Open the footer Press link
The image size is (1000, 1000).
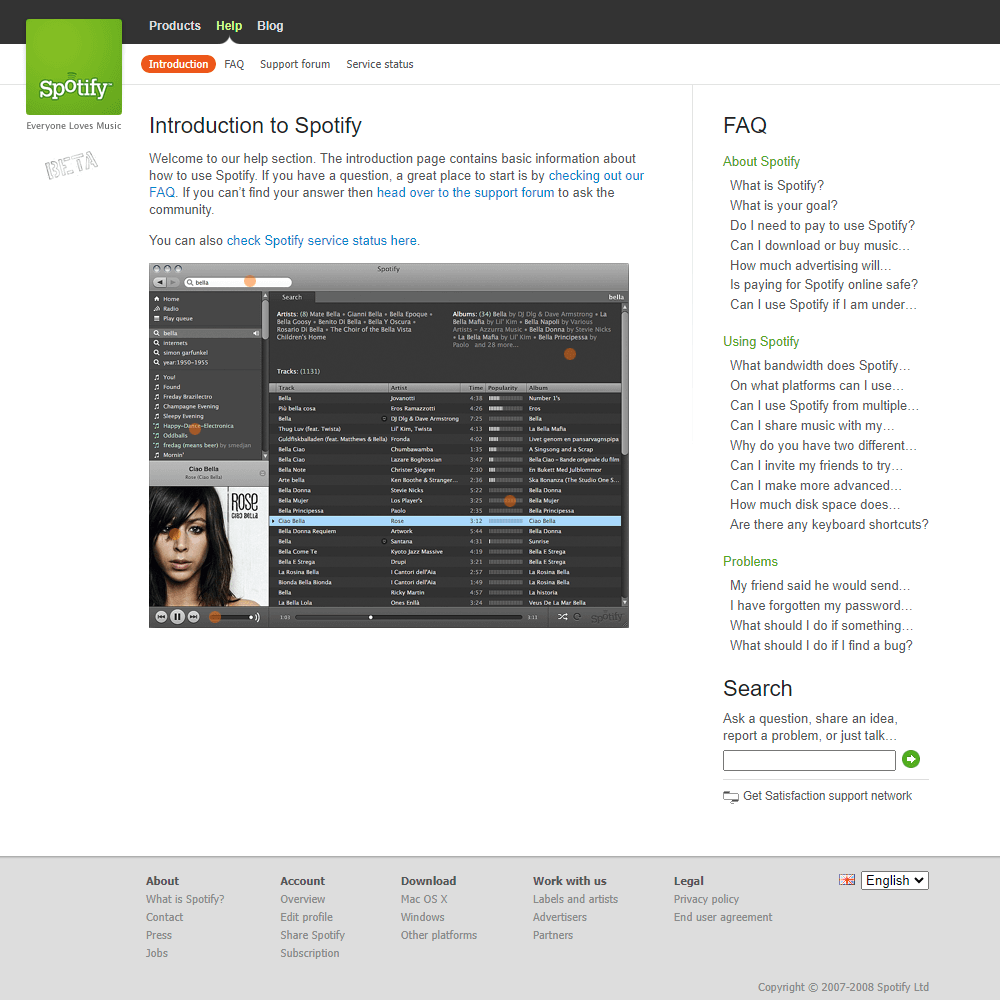point(159,935)
